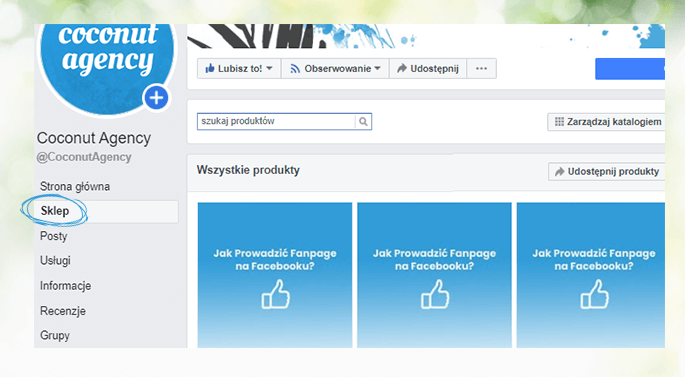Open the middle Jak Prowadzić Fanpage product tile
This screenshot has height=377, width=685.
[x=434, y=275]
